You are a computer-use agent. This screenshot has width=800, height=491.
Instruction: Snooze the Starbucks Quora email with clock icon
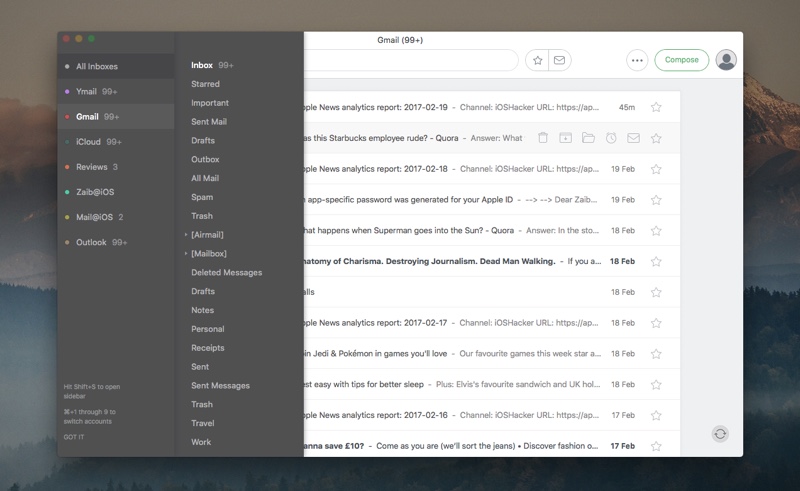click(611, 138)
